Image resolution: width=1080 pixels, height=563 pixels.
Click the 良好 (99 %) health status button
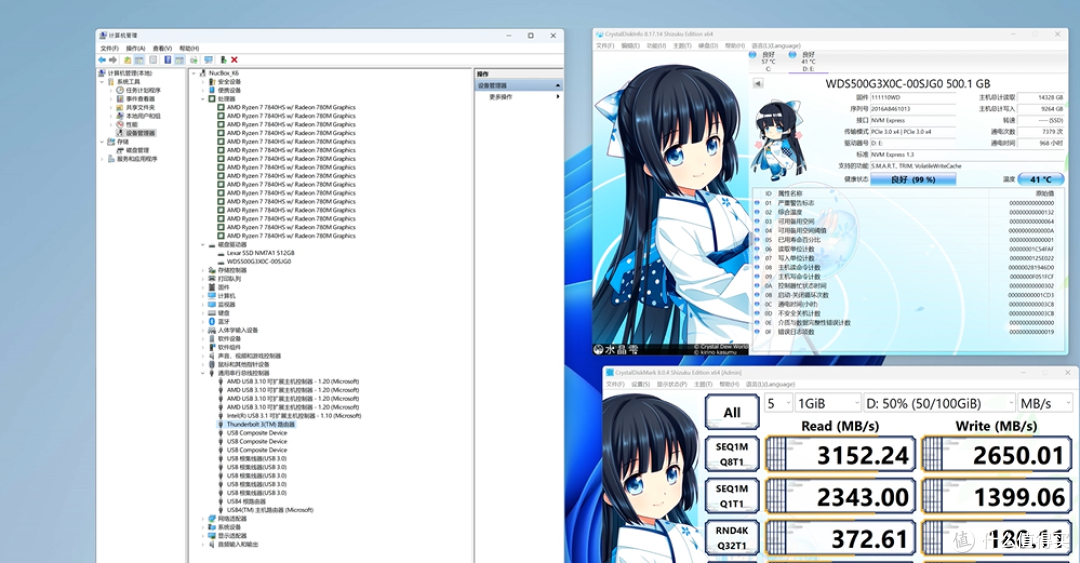[x=913, y=179]
